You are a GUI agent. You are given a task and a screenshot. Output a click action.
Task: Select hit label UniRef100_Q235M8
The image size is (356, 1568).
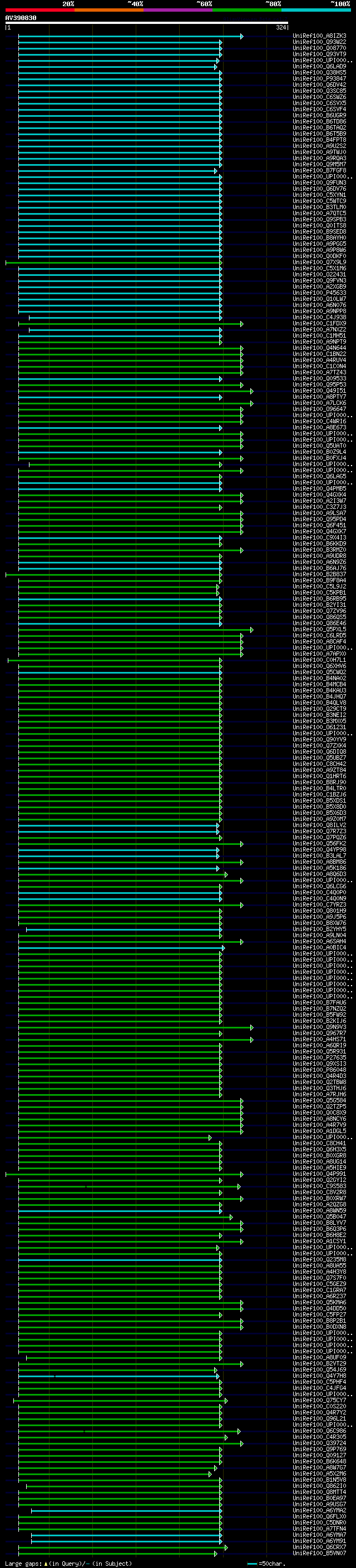pyautogui.click(x=319, y=1259)
